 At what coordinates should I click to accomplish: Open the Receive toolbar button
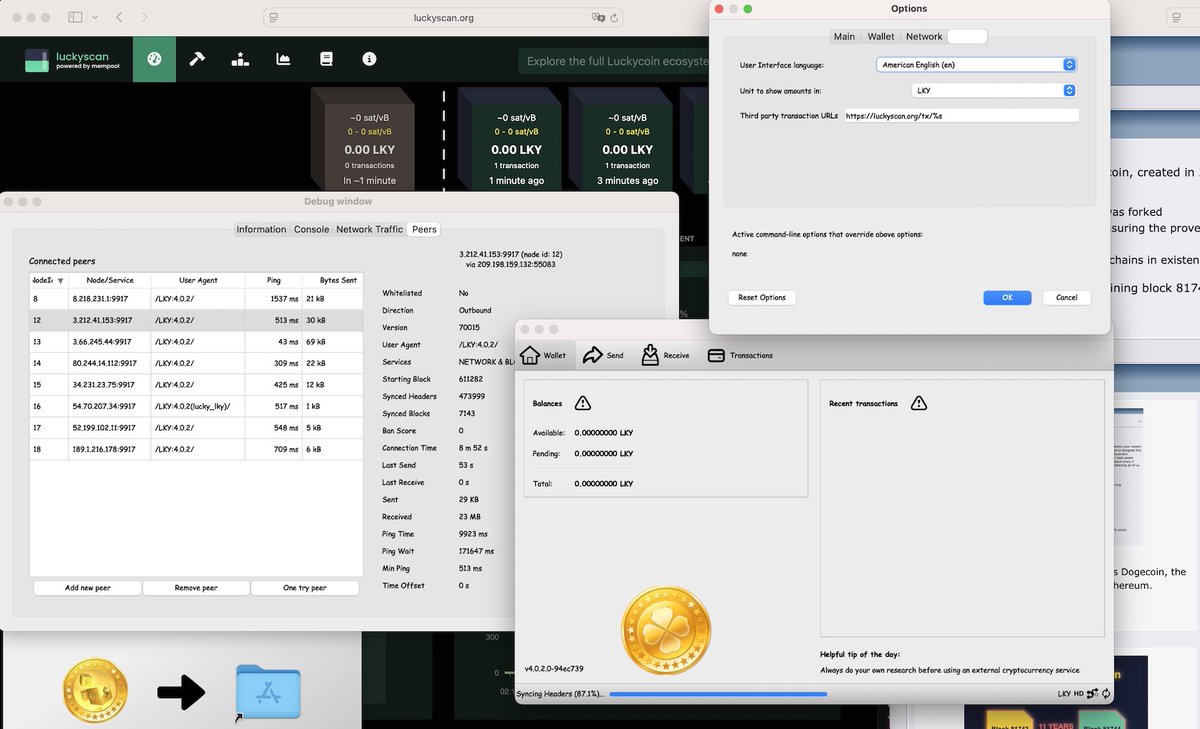[665, 355]
